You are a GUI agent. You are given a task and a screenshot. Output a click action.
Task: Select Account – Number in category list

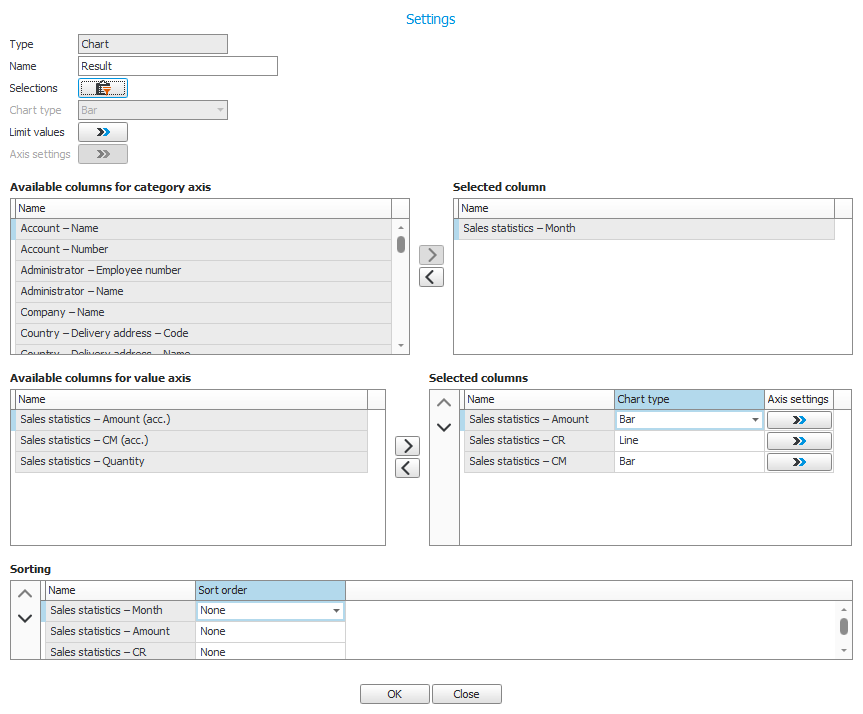tap(200, 249)
